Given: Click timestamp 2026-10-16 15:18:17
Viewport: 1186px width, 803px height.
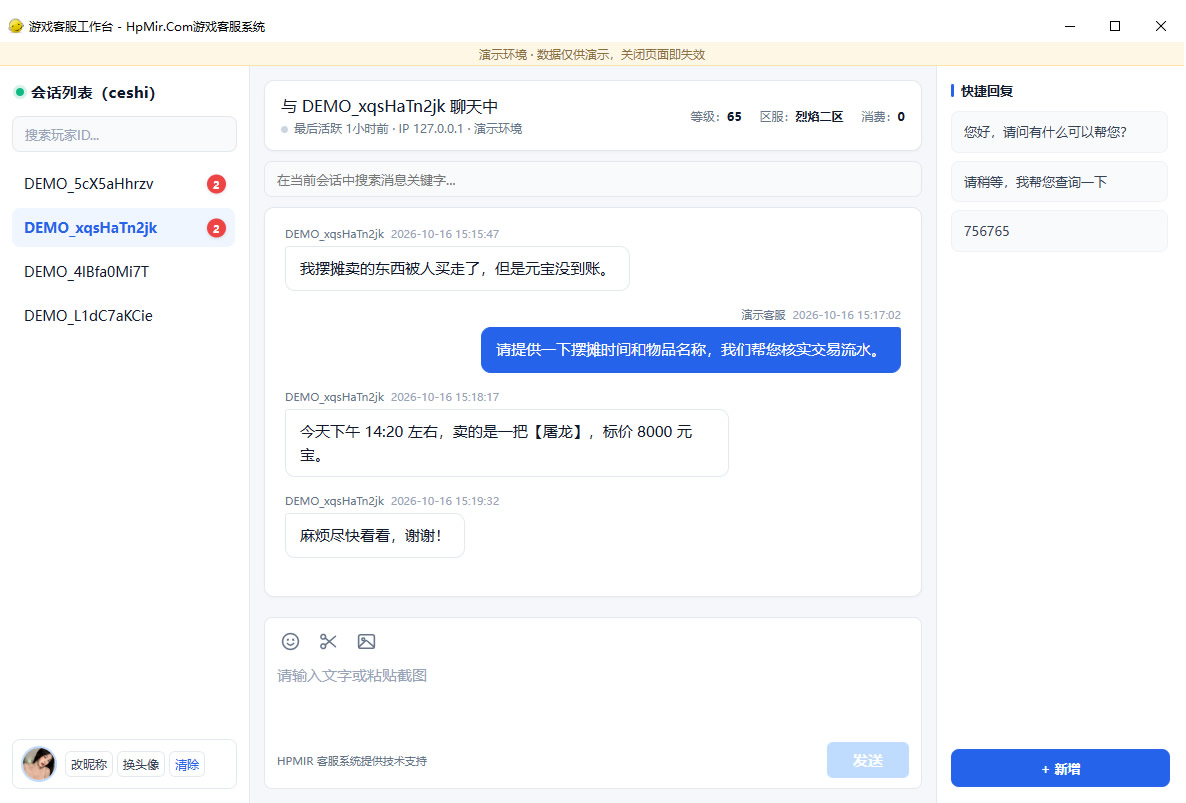Looking at the screenshot, I should point(445,397).
